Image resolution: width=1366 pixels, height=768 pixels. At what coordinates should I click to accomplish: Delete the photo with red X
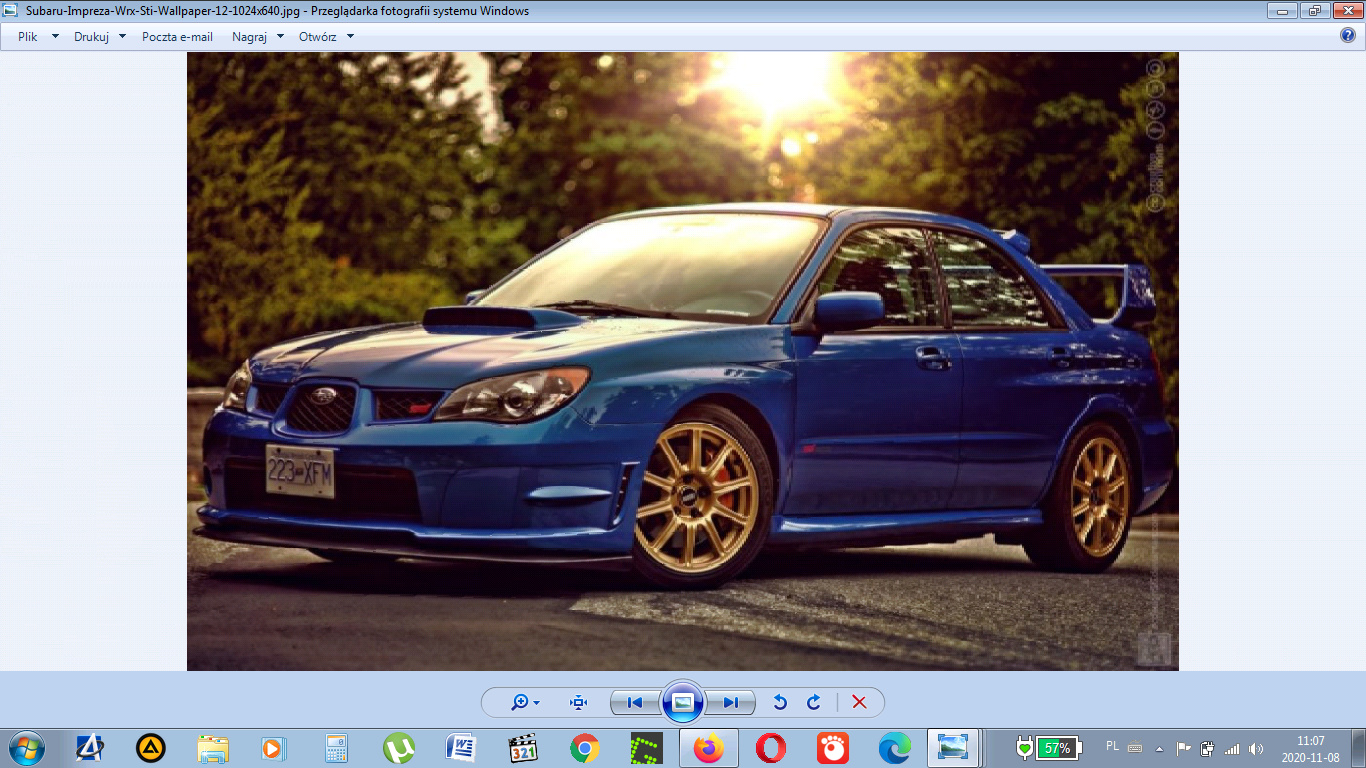coord(859,703)
